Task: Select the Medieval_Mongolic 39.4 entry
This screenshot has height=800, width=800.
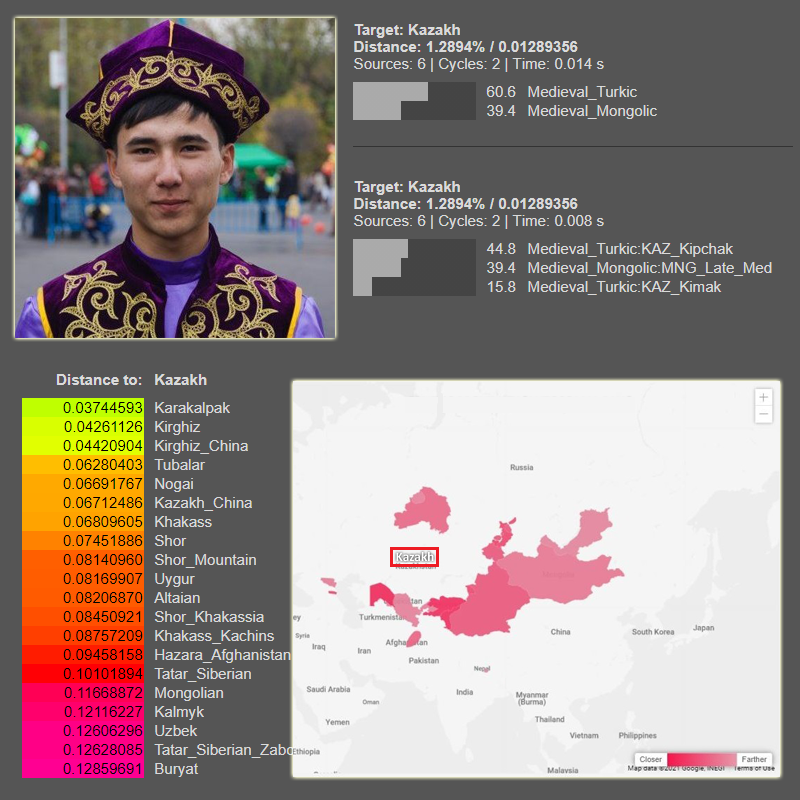Action: pyautogui.click(x=571, y=111)
